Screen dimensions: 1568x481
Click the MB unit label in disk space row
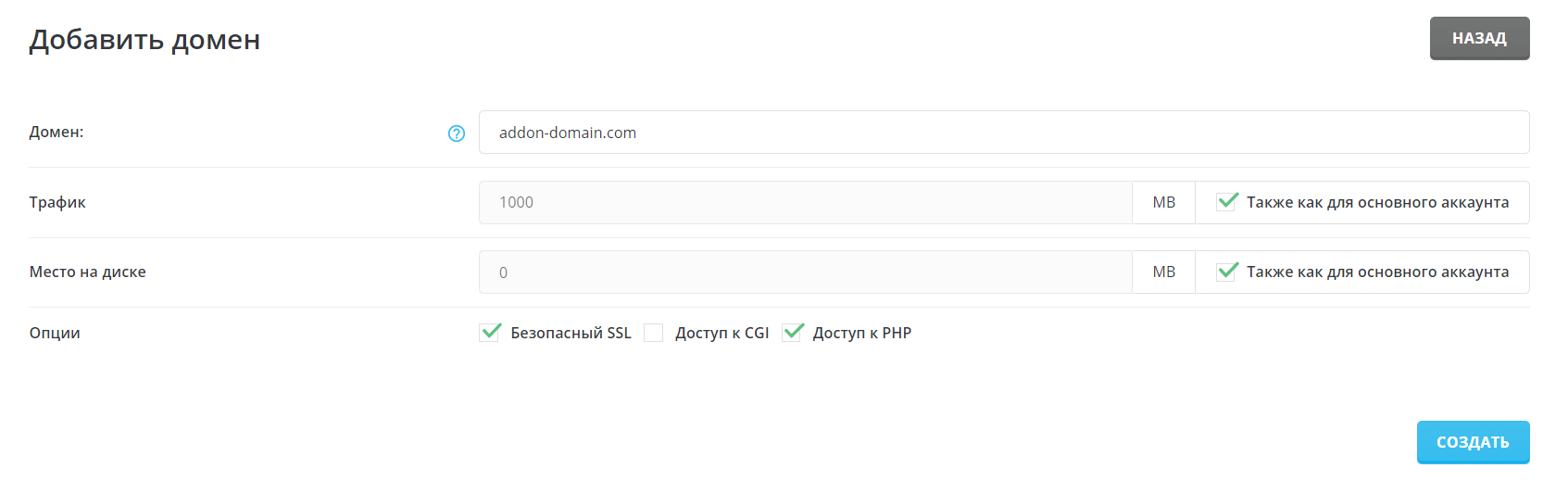(1163, 272)
